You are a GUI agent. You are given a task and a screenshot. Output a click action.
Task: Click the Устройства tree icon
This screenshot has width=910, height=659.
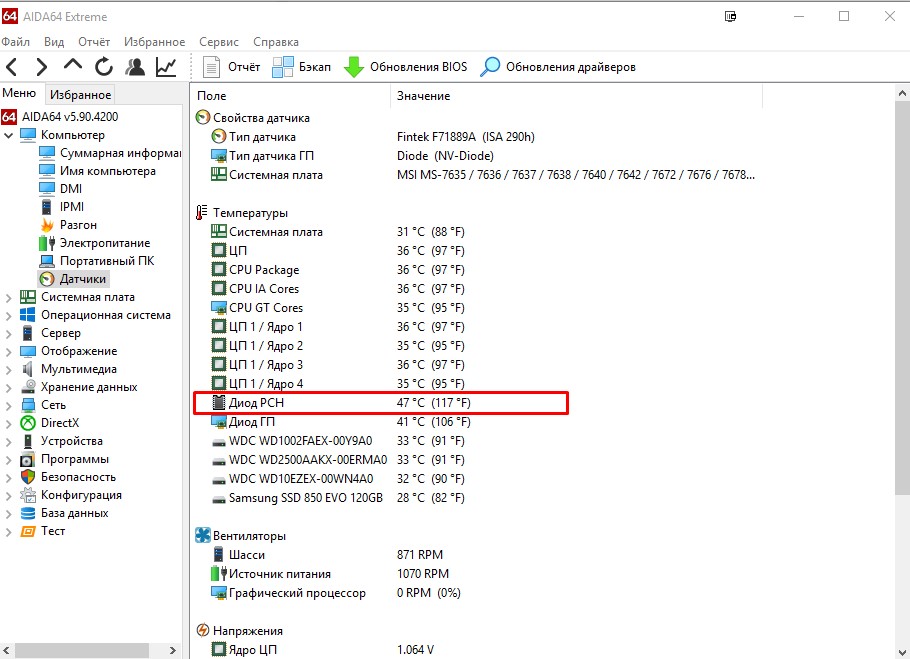pyautogui.click(x=28, y=441)
